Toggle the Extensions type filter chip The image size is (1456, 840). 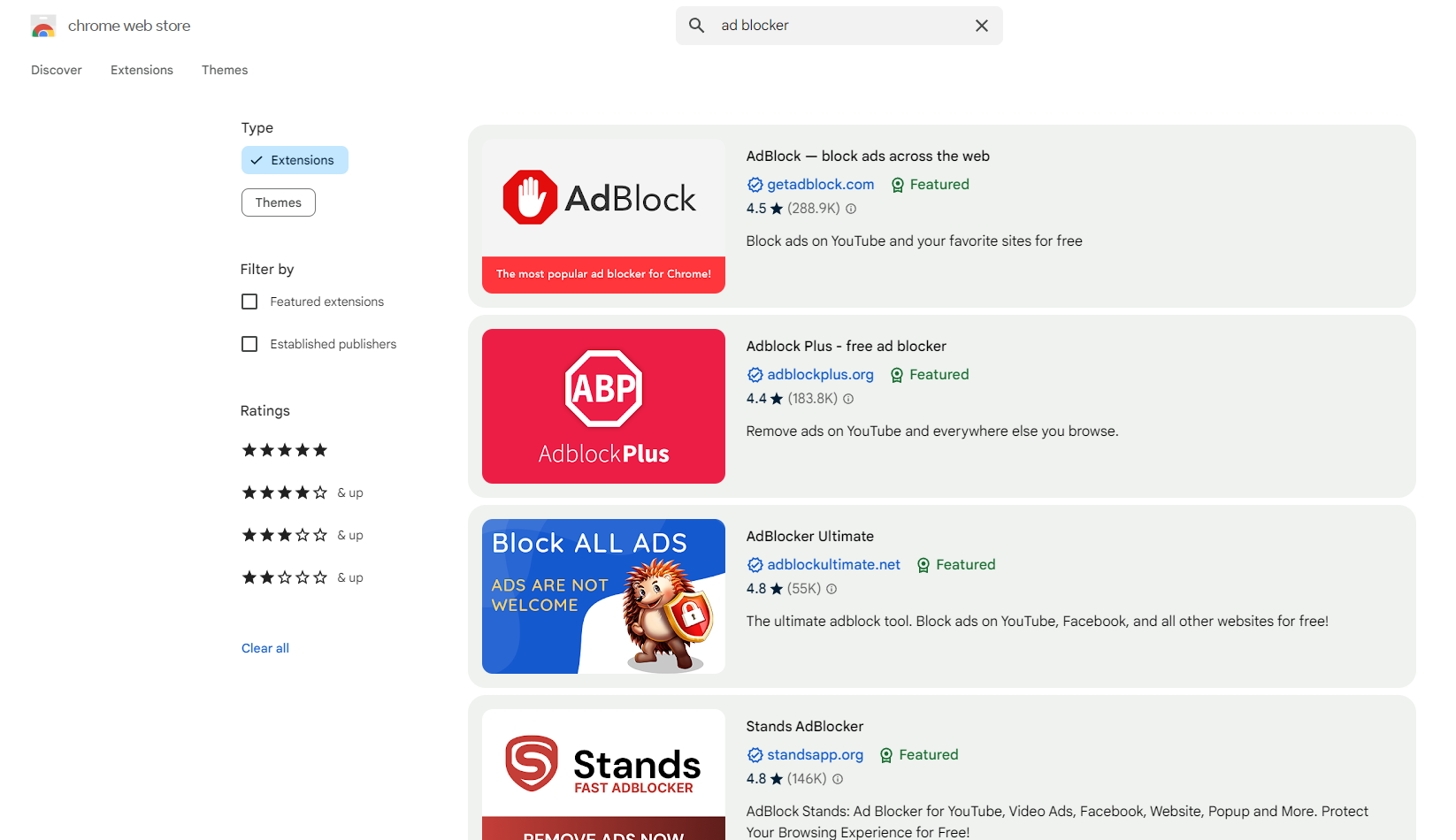click(x=295, y=160)
